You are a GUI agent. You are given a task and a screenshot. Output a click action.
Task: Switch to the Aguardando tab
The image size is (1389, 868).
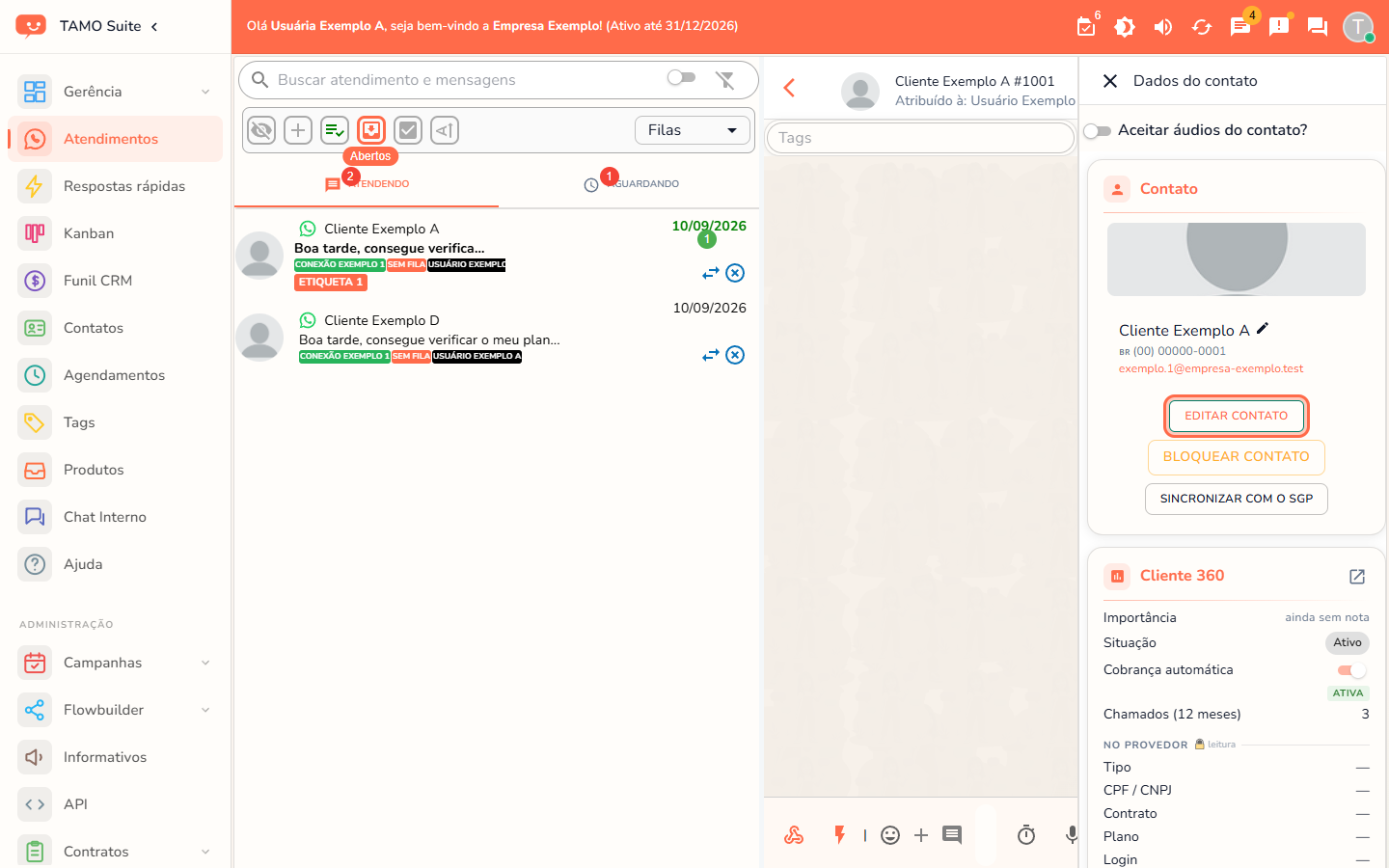[x=631, y=183]
